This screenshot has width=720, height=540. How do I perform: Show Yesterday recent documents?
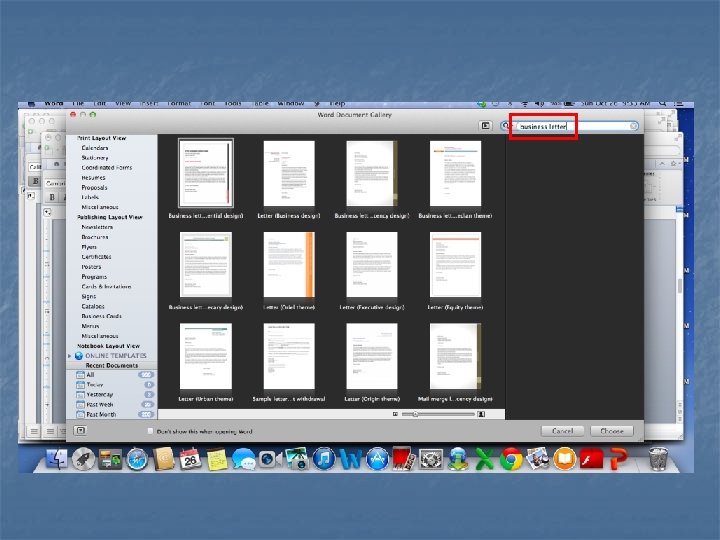[x=99, y=394]
